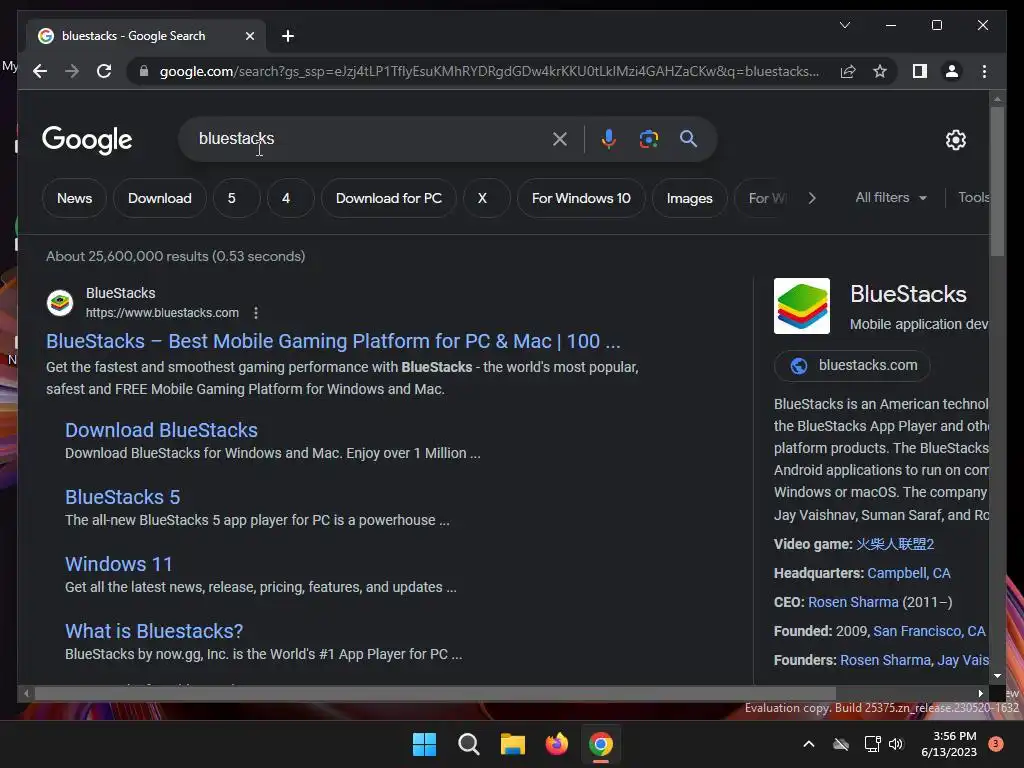Image resolution: width=1024 pixels, height=768 pixels.
Task: Open volume control in tray
Action: tap(896, 744)
